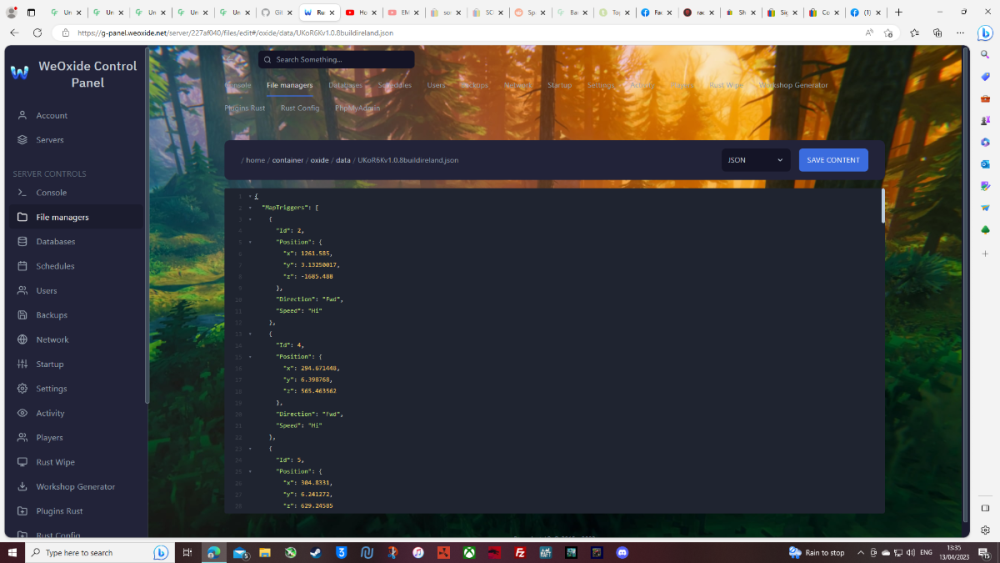Screen dimensions: 1000x563
Task: Open the Rain to stop weather widget
Action: pos(816,553)
